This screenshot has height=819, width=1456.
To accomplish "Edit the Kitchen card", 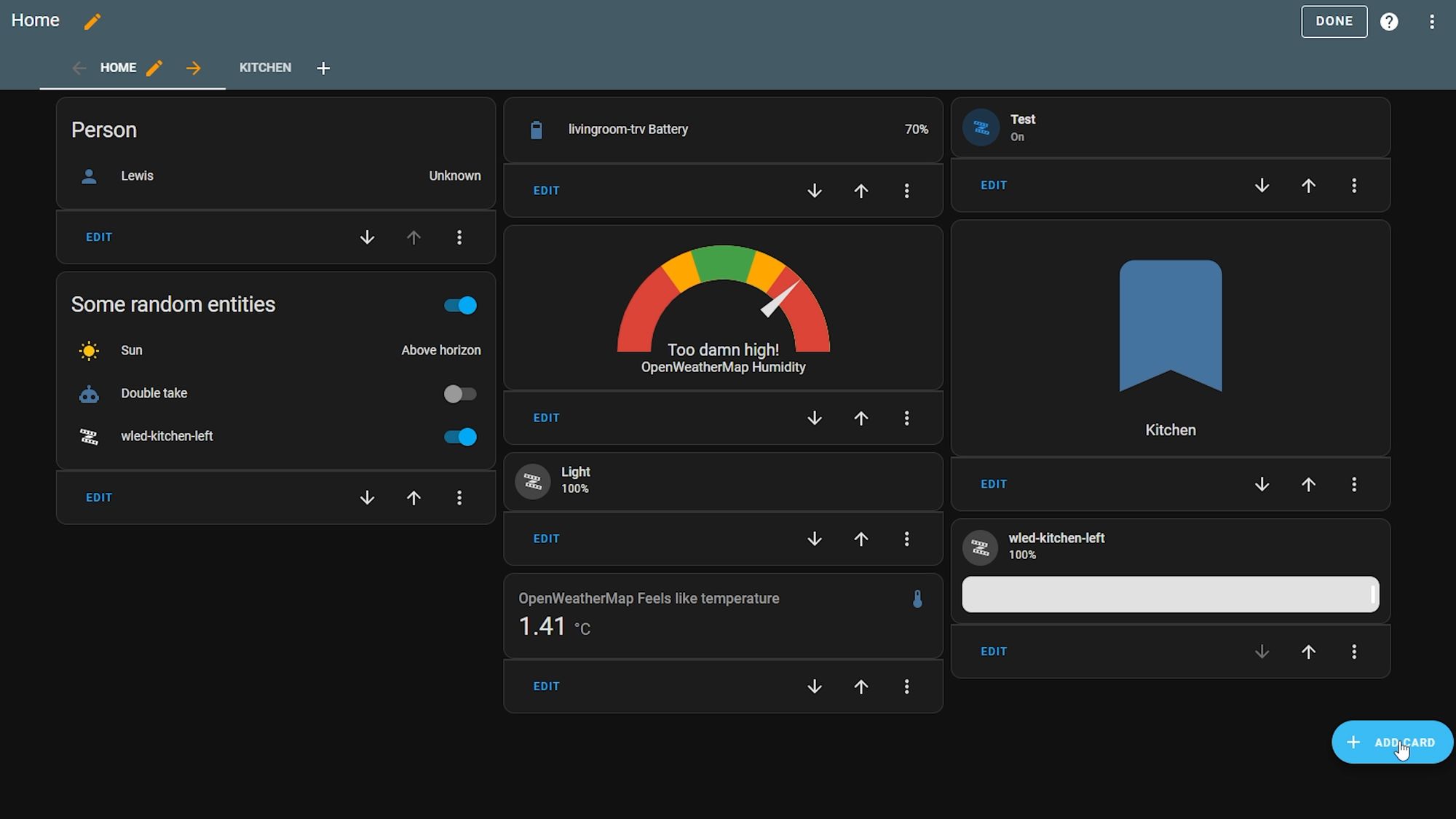I will 994,484.
